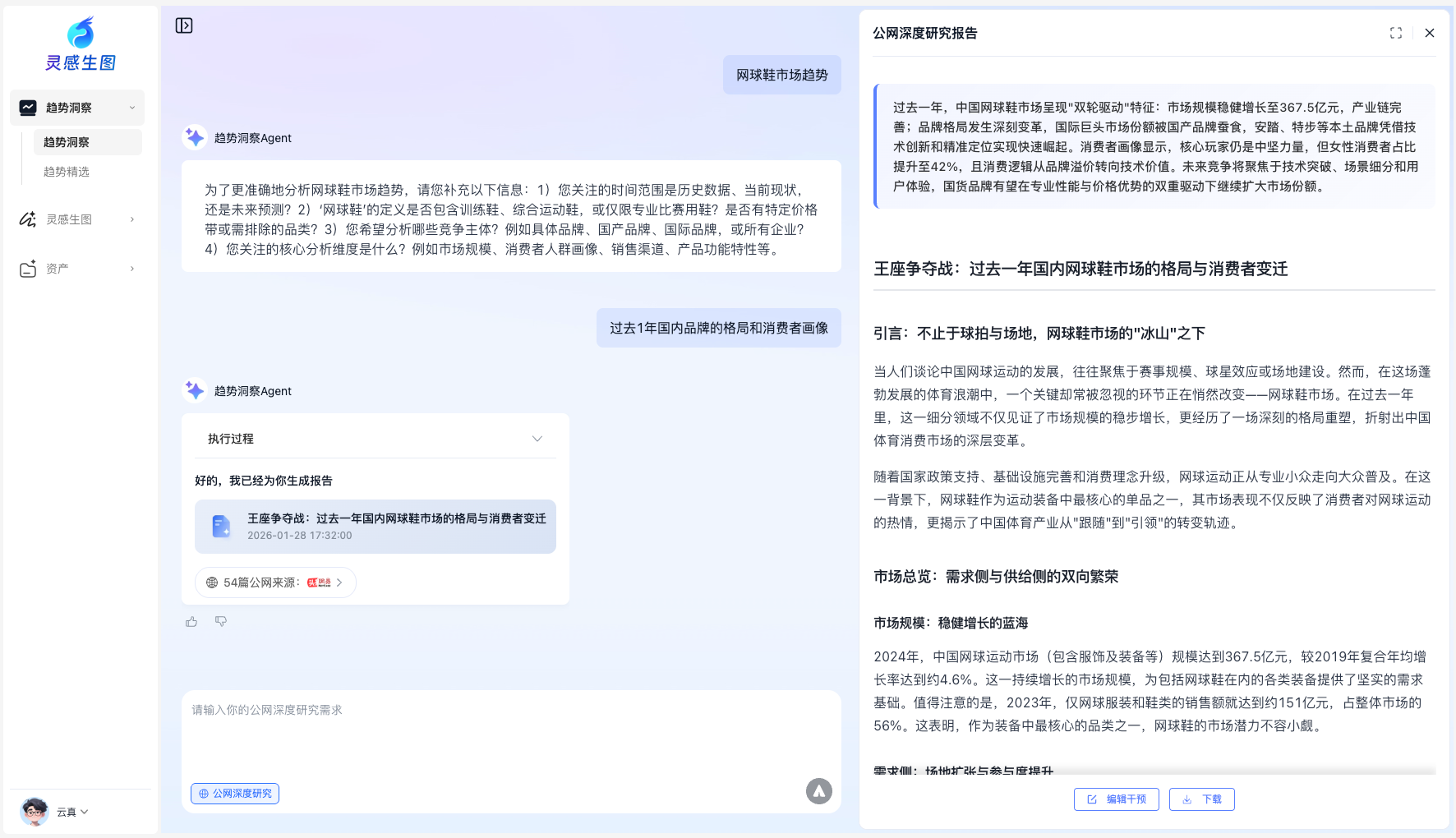Click the 市场规模：稳健增长的蓝海 subheading
1456x838 pixels.
click(951, 623)
